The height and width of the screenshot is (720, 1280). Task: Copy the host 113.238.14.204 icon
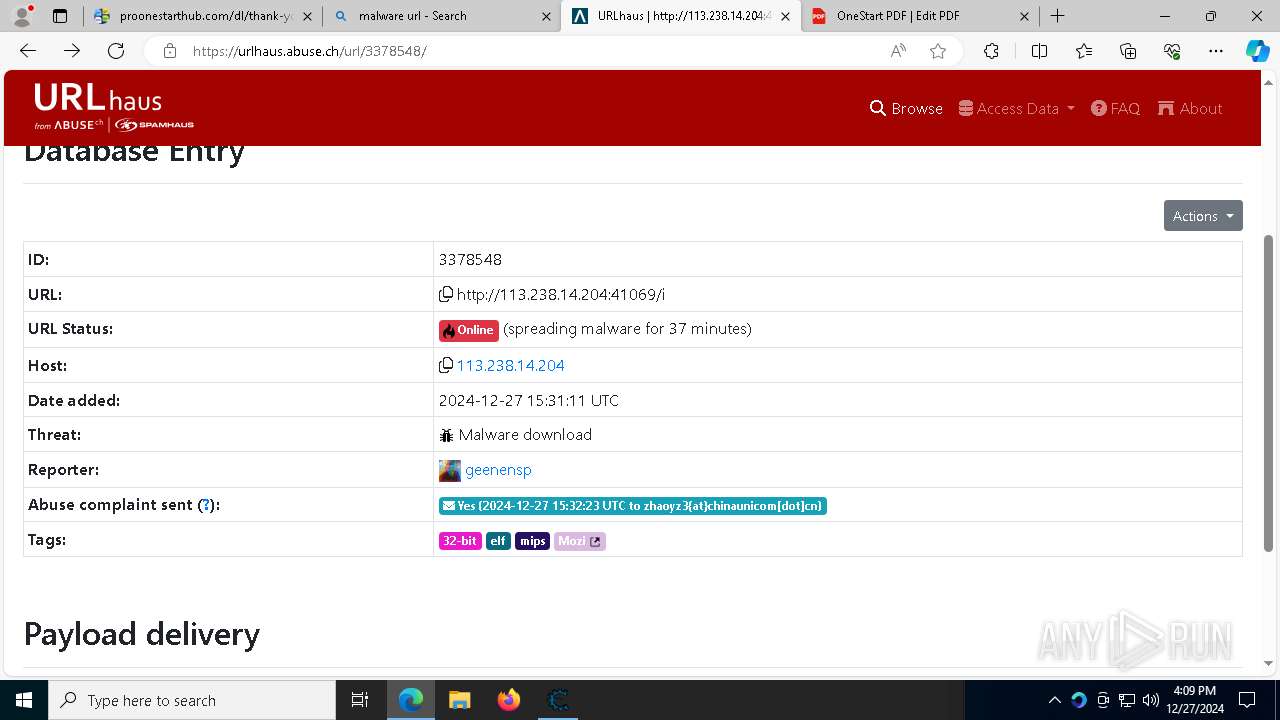446,365
